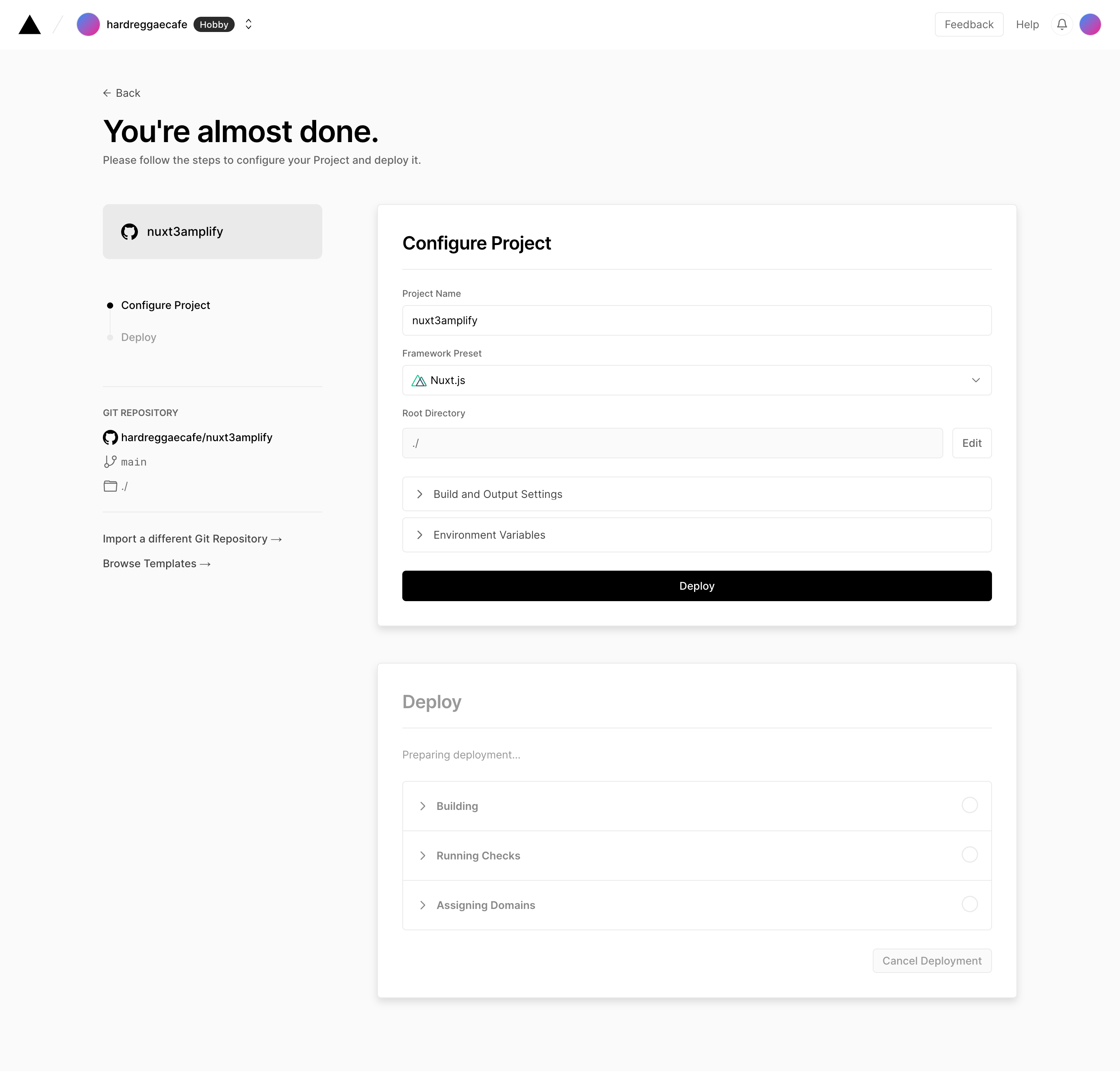Click the GitHub icon in nuxt3amplify card

[130, 232]
